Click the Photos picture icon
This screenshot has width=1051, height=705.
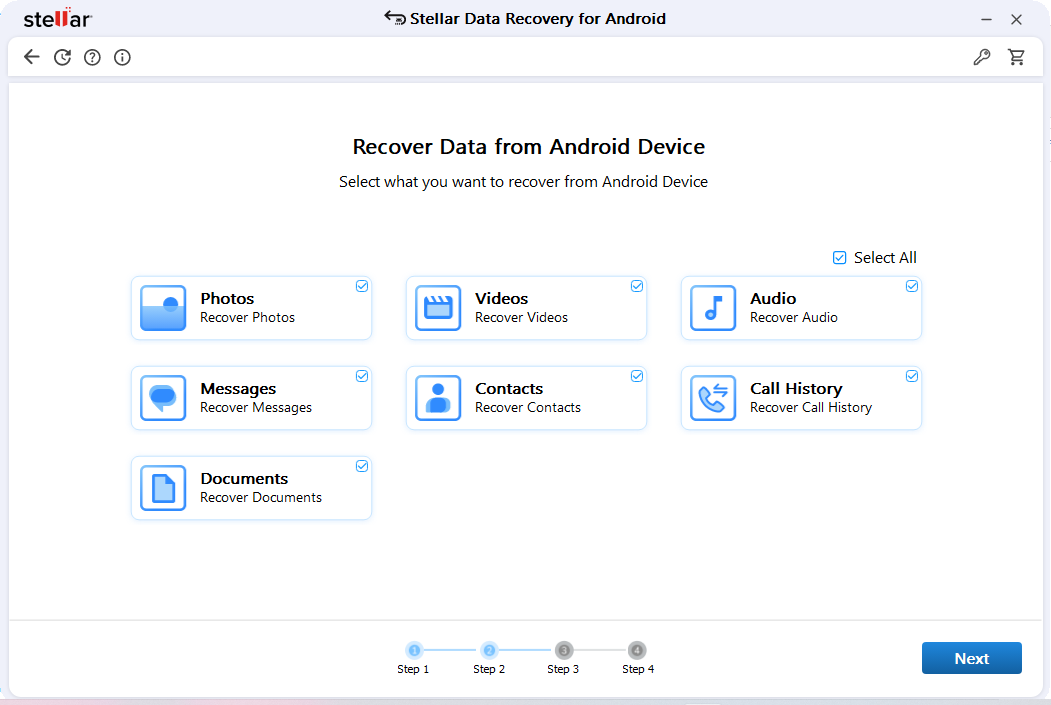[x=163, y=308]
